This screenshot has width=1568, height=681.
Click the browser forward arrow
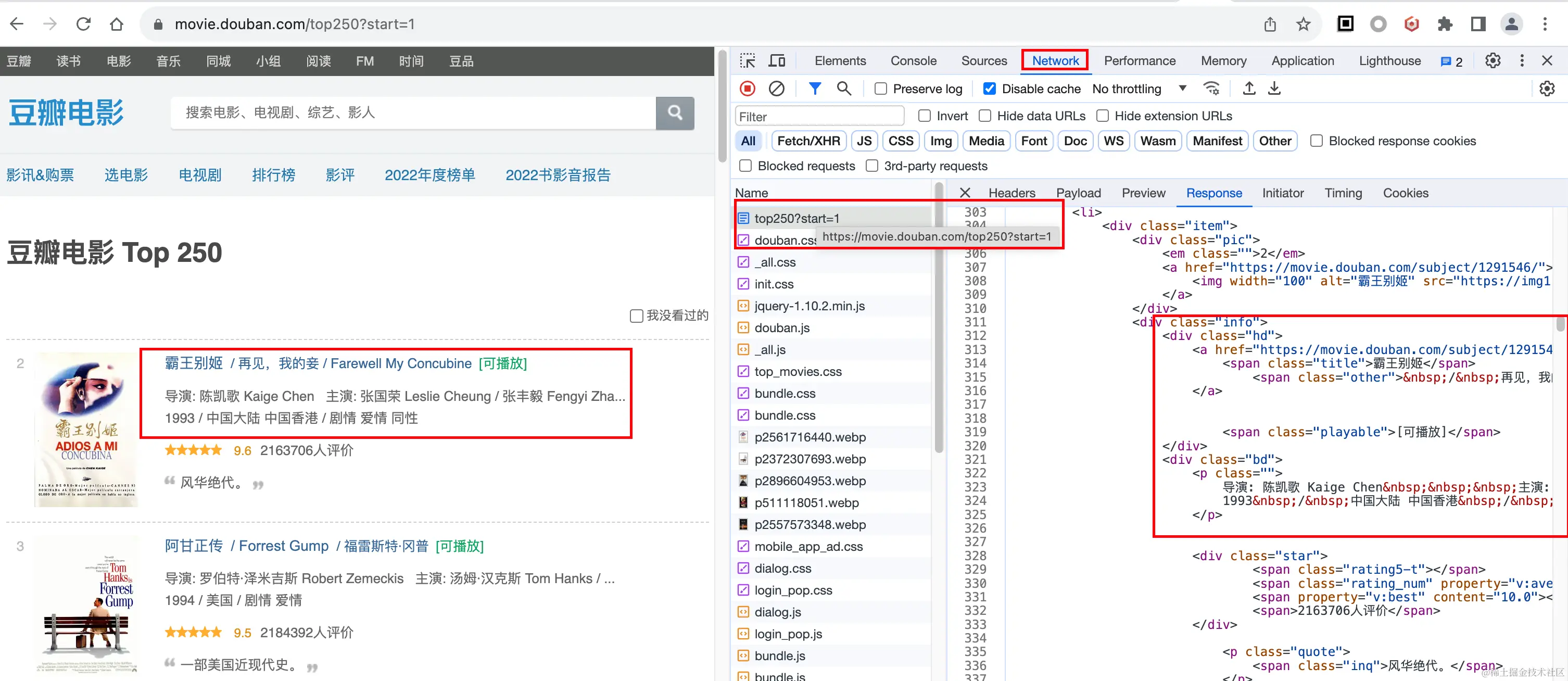[x=50, y=24]
